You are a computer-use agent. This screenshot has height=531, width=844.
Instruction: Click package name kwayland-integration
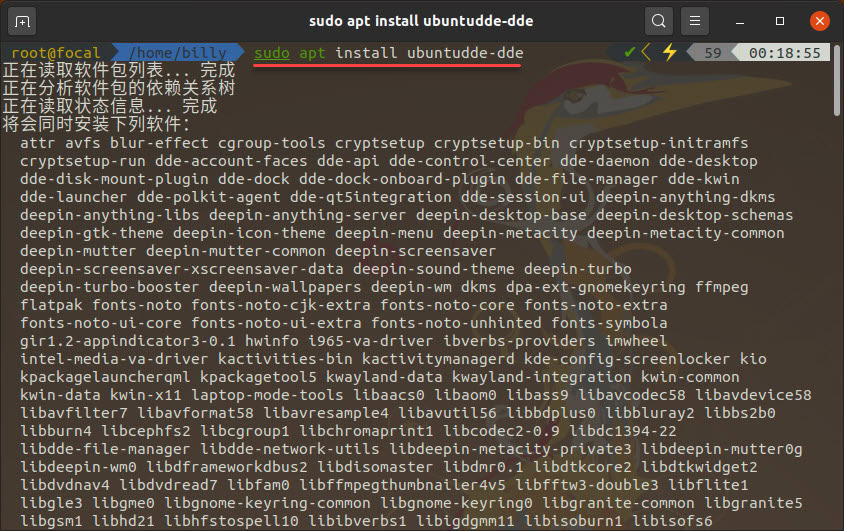pos(542,377)
